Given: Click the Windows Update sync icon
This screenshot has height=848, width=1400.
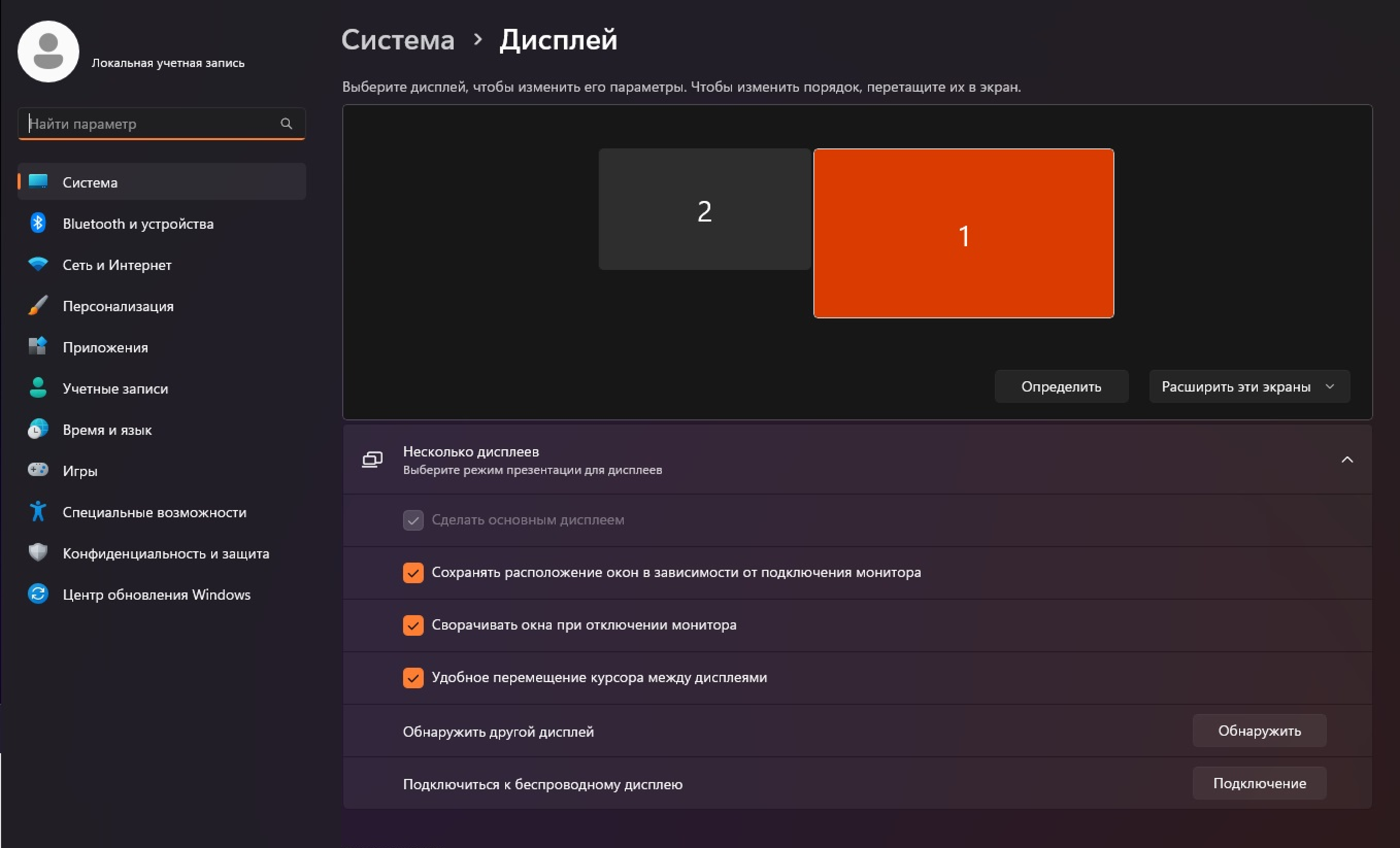Looking at the screenshot, I should pos(38,594).
